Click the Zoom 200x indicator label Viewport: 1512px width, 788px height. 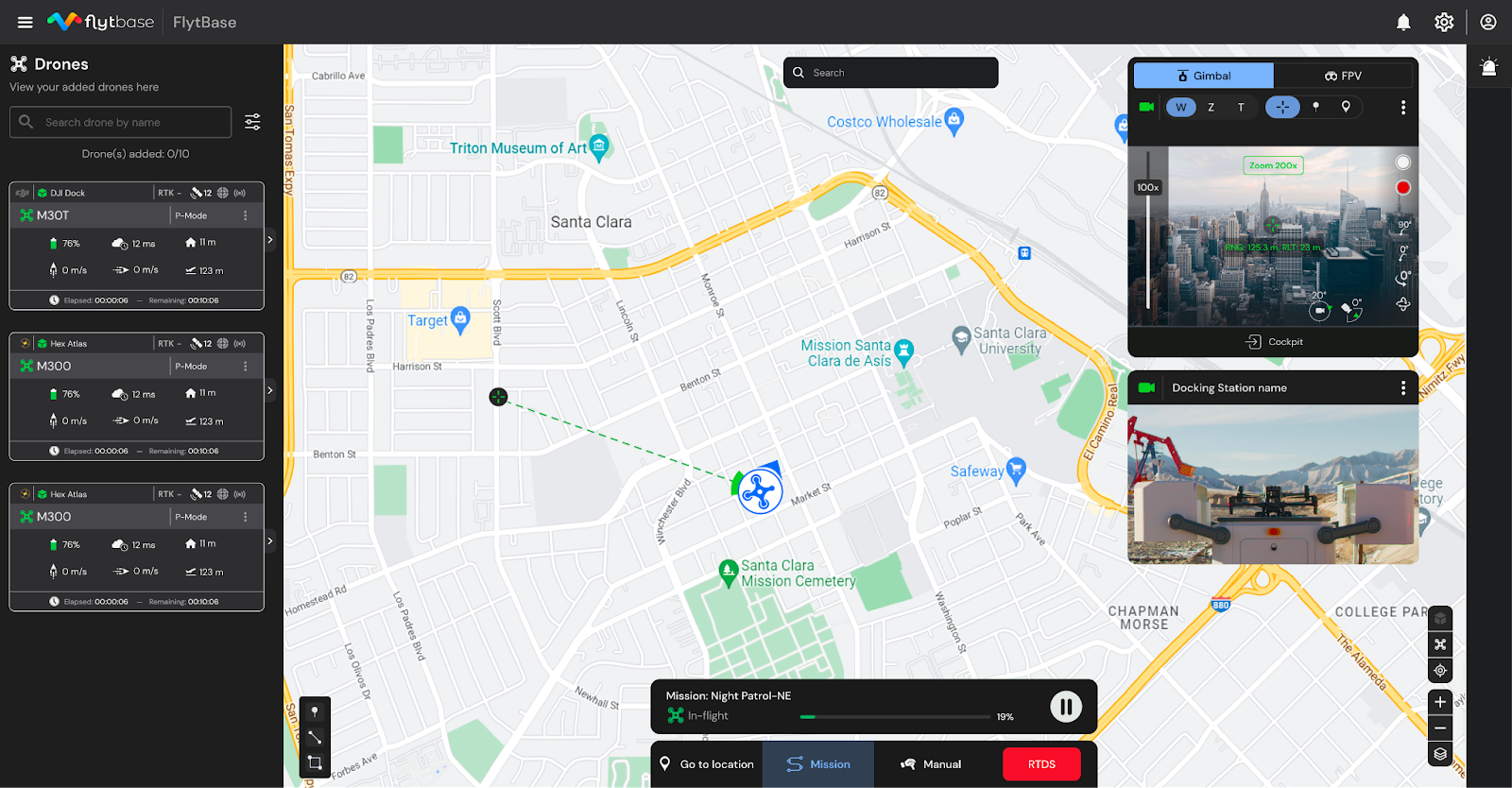1273,165
